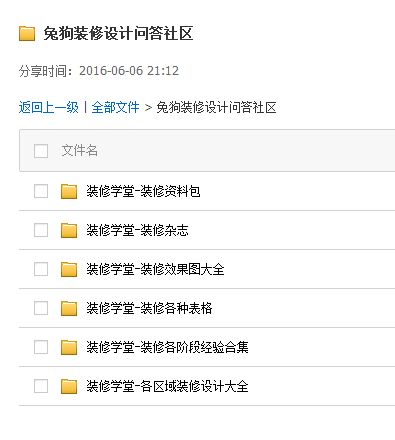Check the box for 装修学堂-装修杂志
395x440 pixels.
[x=41, y=230]
